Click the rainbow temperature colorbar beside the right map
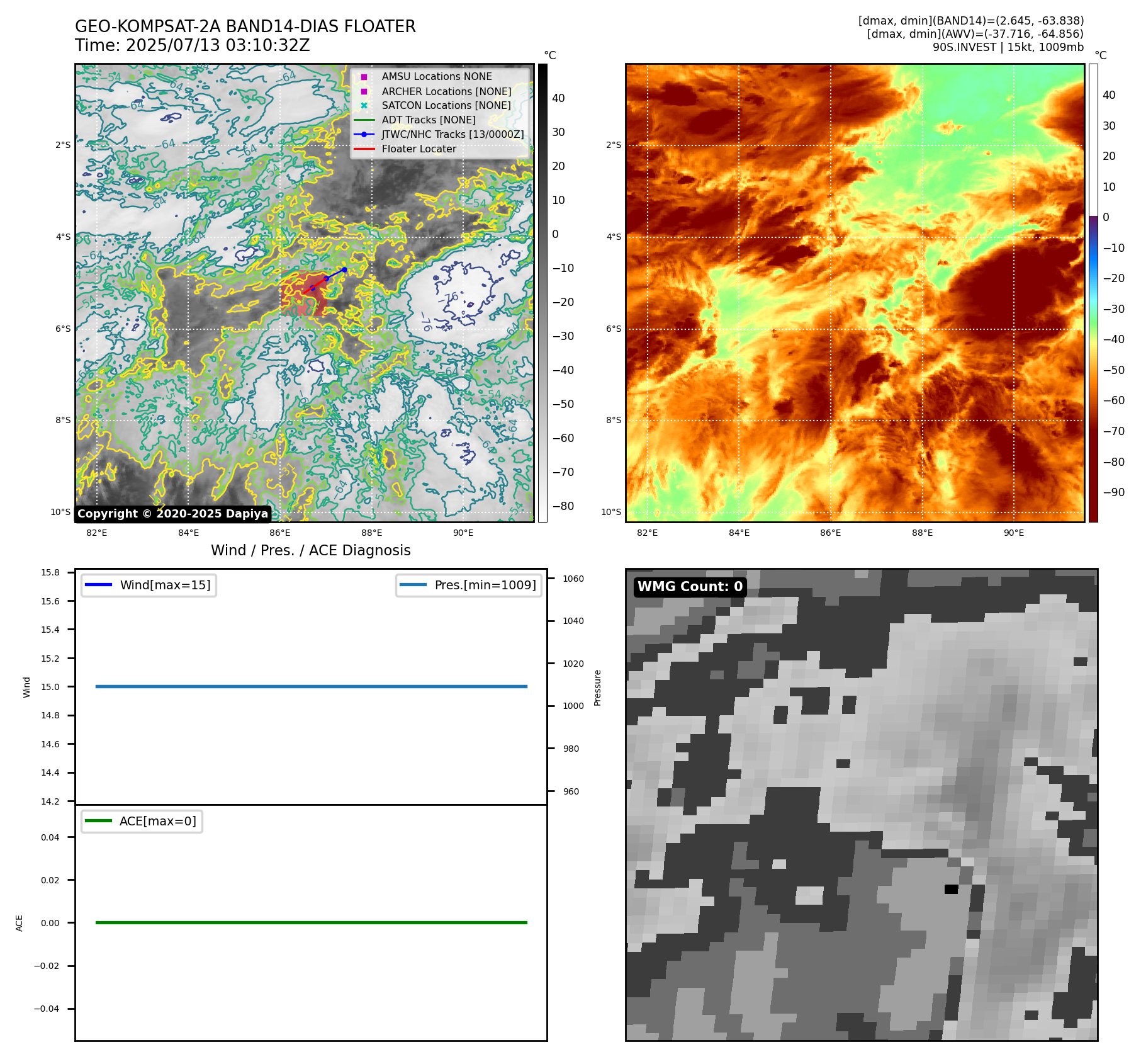1141x1064 pixels. pos(1093,293)
